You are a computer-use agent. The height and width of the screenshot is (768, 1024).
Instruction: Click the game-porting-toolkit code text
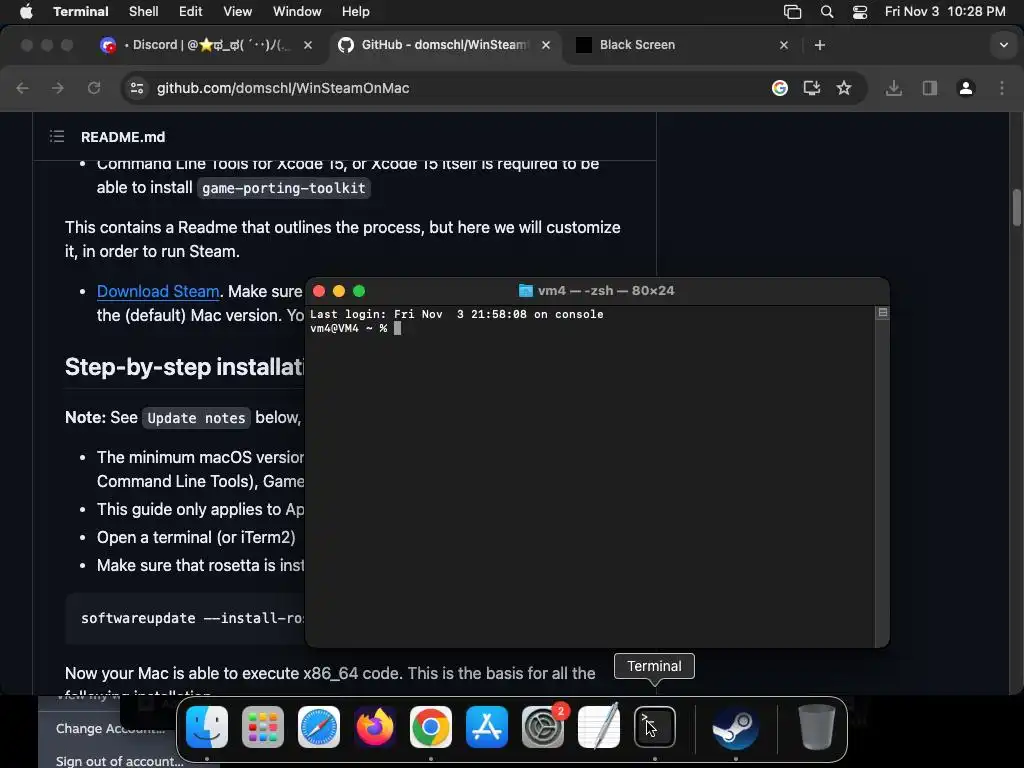[283, 188]
